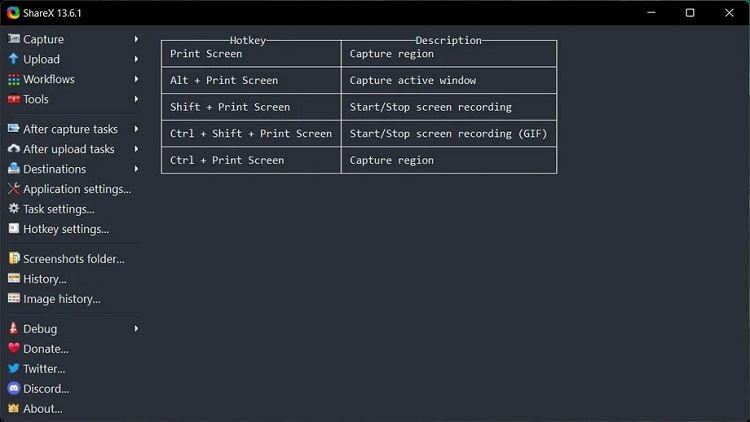Open the Screenshots folder
The height and width of the screenshot is (422, 750).
point(73,259)
